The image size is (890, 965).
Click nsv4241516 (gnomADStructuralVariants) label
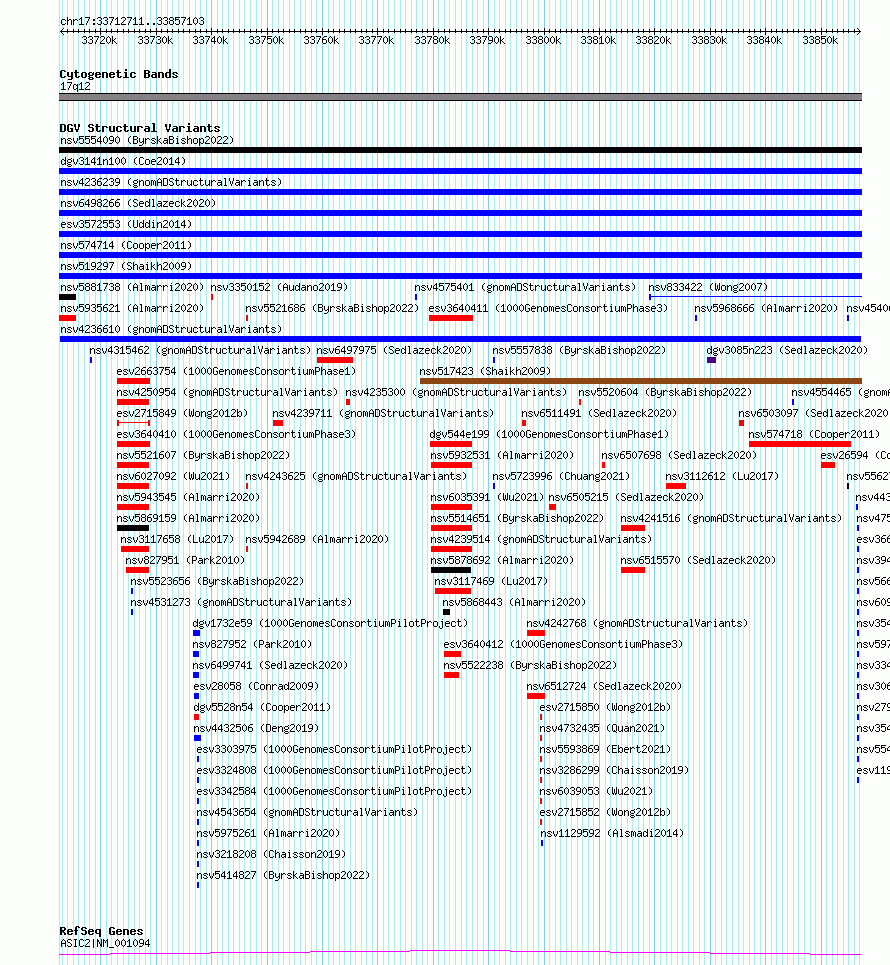point(731,518)
